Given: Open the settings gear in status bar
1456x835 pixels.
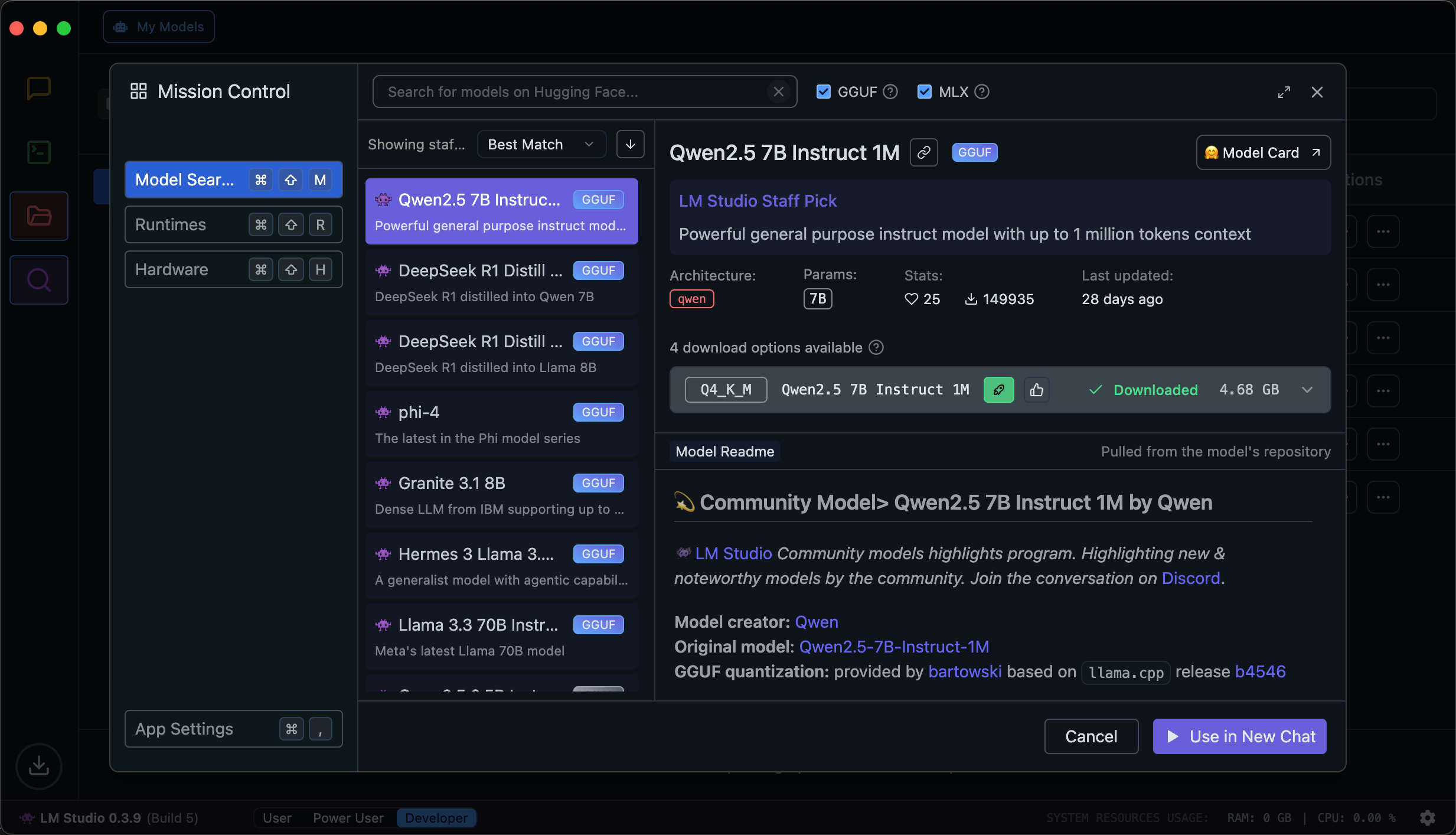Looking at the screenshot, I should point(1428,818).
